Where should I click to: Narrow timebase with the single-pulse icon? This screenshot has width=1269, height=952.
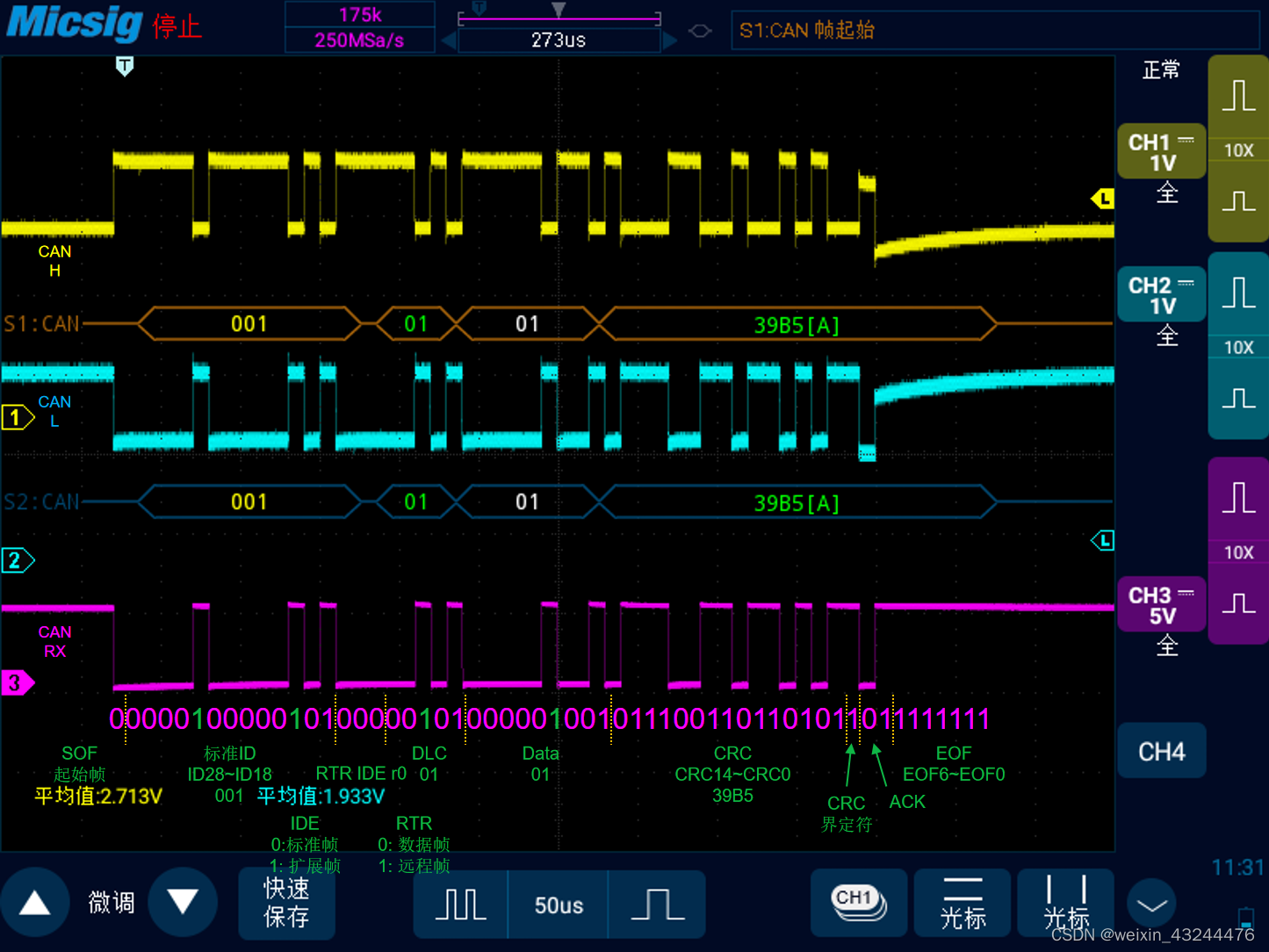(x=657, y=905)
